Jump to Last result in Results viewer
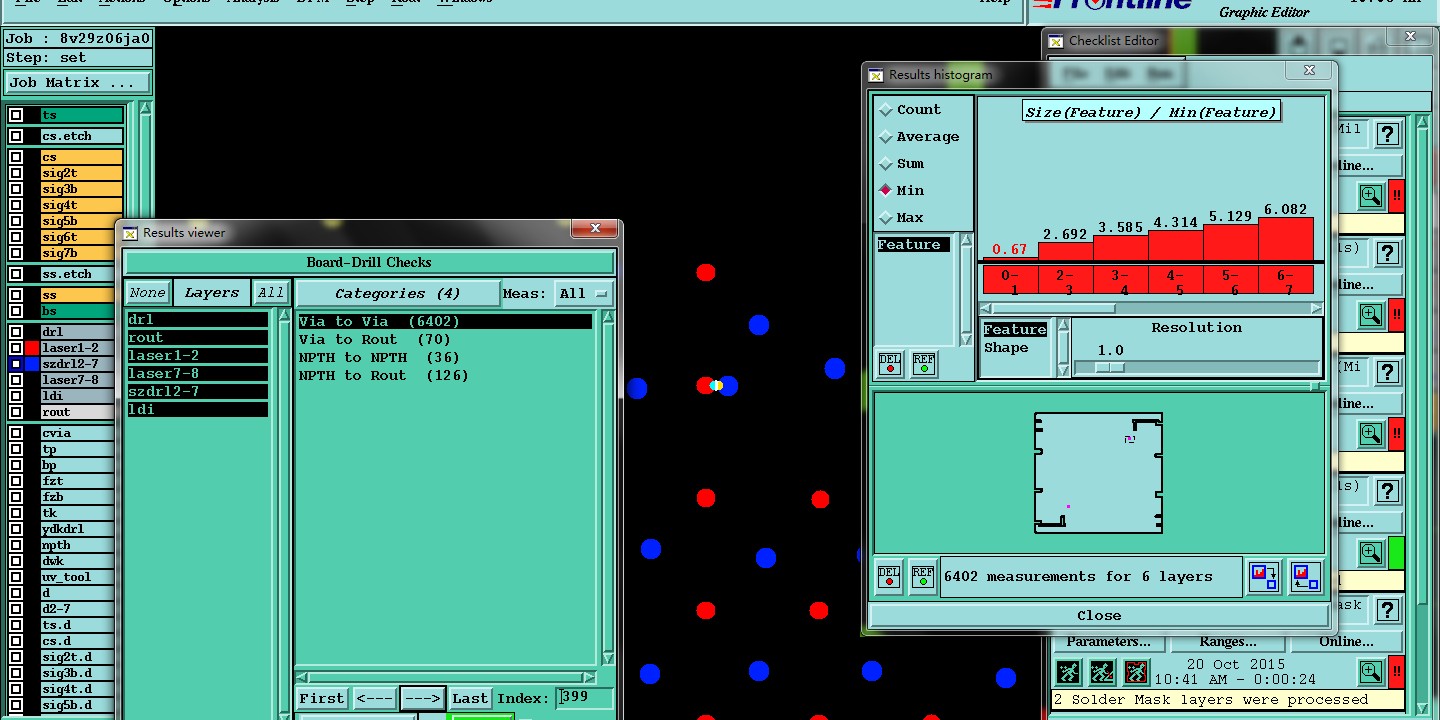This screenshot has width=1440, height=720. (469, 699)
